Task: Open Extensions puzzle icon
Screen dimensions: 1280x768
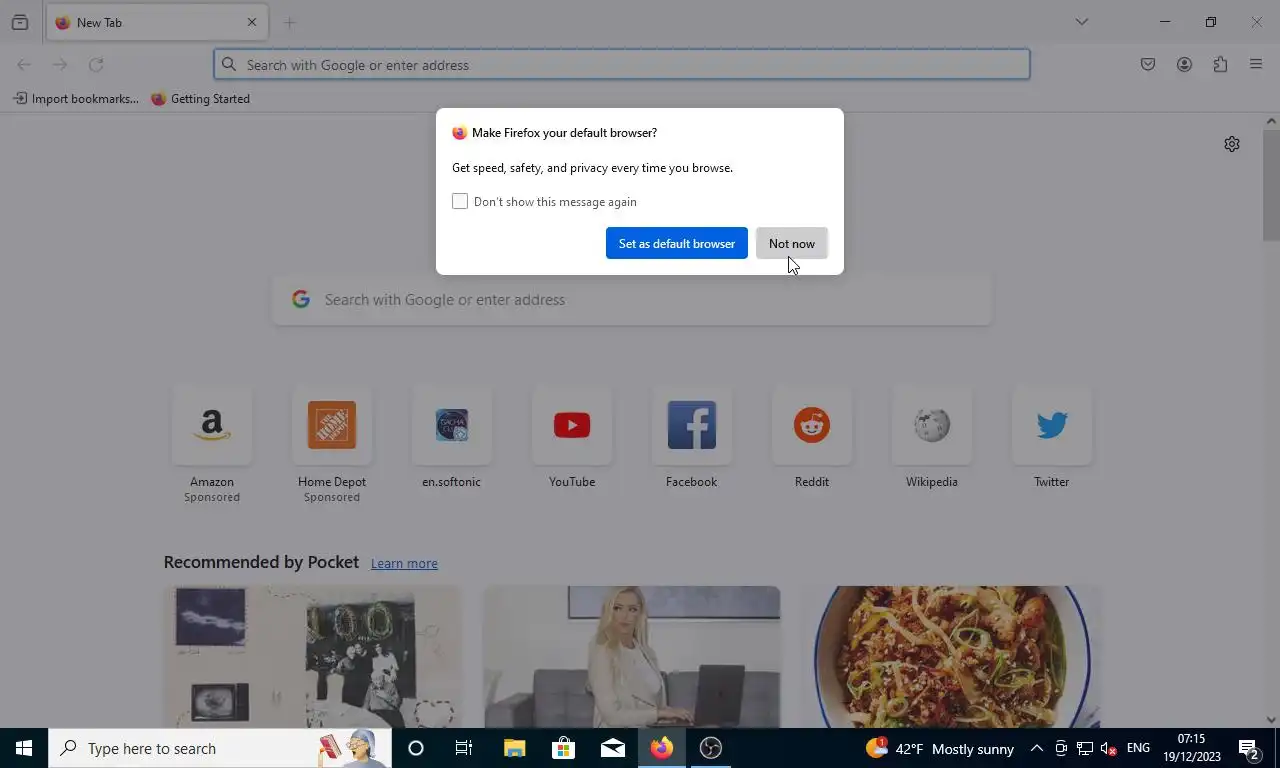Action: click(1220, 65)
